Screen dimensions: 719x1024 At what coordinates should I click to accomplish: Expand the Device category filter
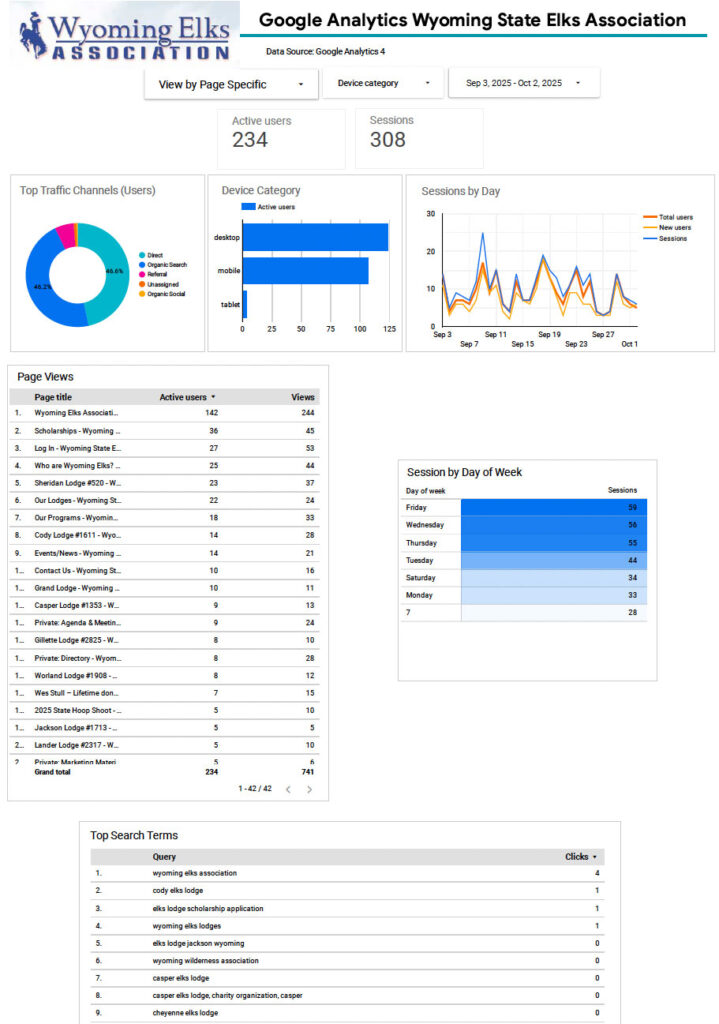pos(383,83)
